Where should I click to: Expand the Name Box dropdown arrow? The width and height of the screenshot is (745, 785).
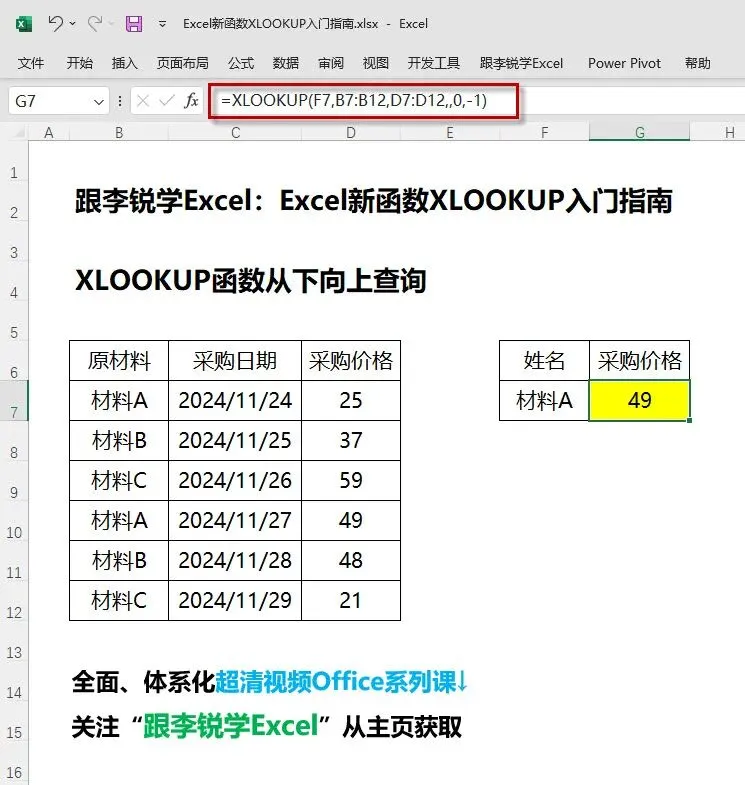(99, 102)
